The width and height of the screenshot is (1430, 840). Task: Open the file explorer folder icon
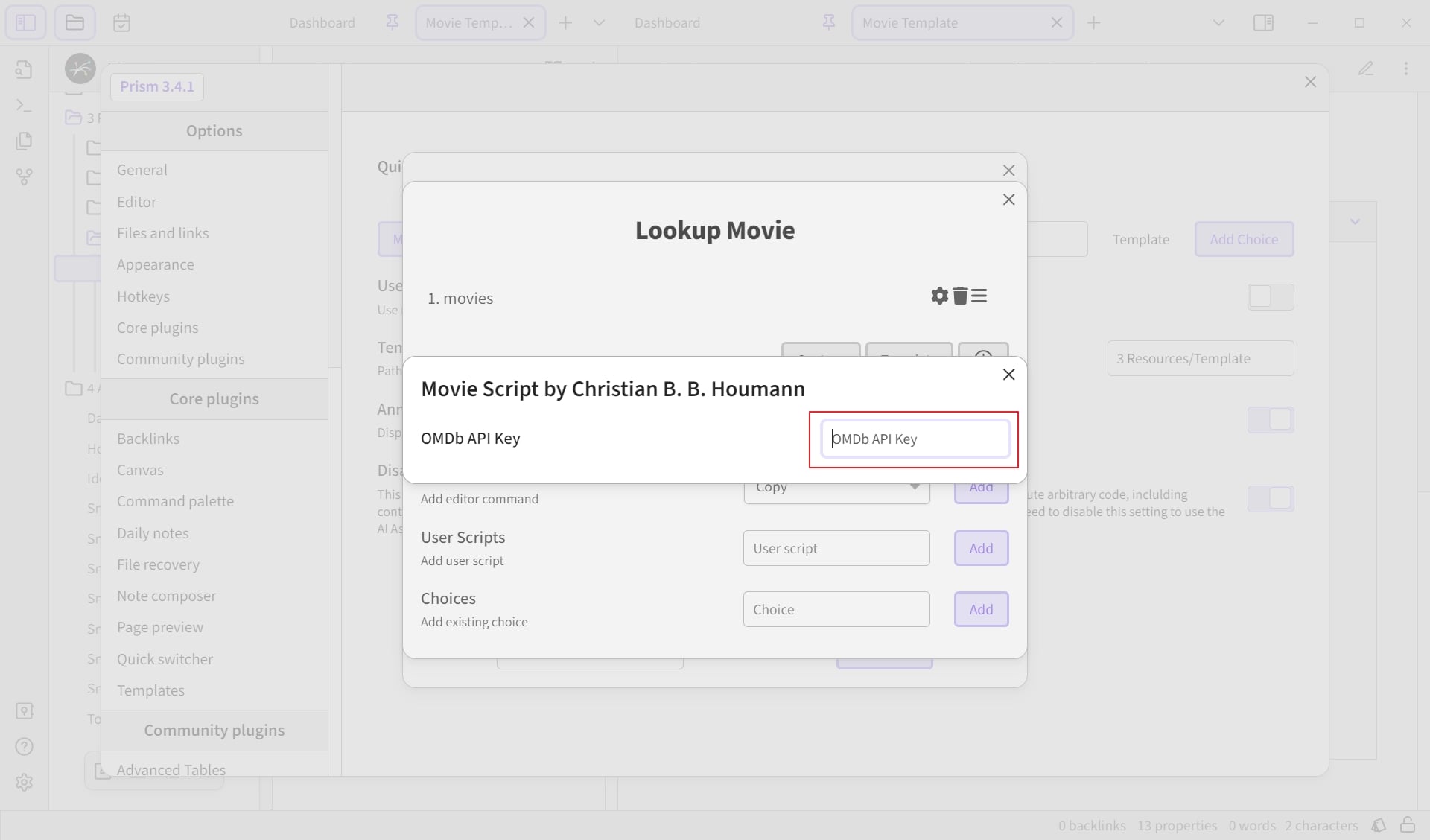[74, 22]
